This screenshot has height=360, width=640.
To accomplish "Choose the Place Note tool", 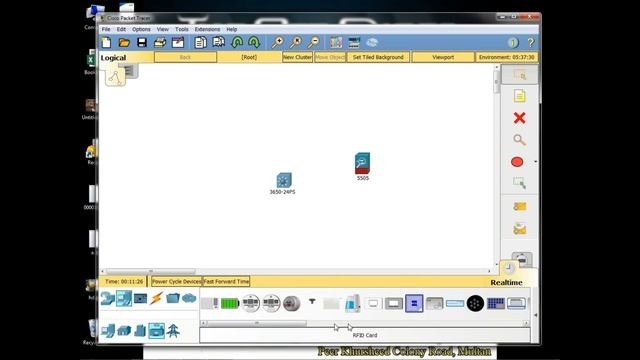I will tap(520, 96).
